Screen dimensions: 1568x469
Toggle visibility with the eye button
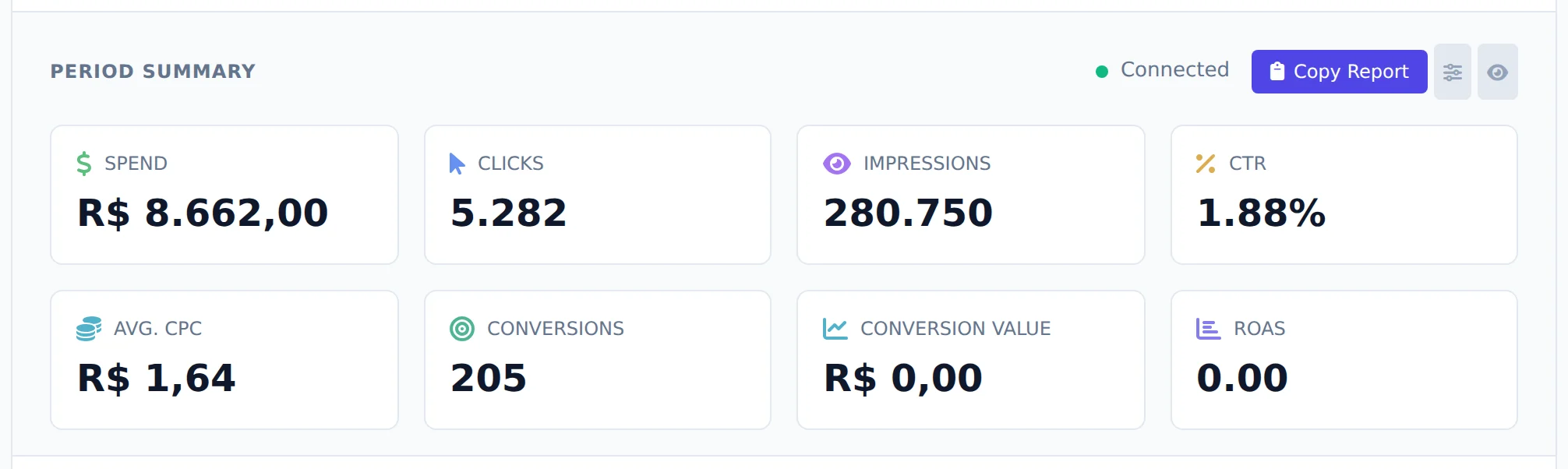[1497, 72]
